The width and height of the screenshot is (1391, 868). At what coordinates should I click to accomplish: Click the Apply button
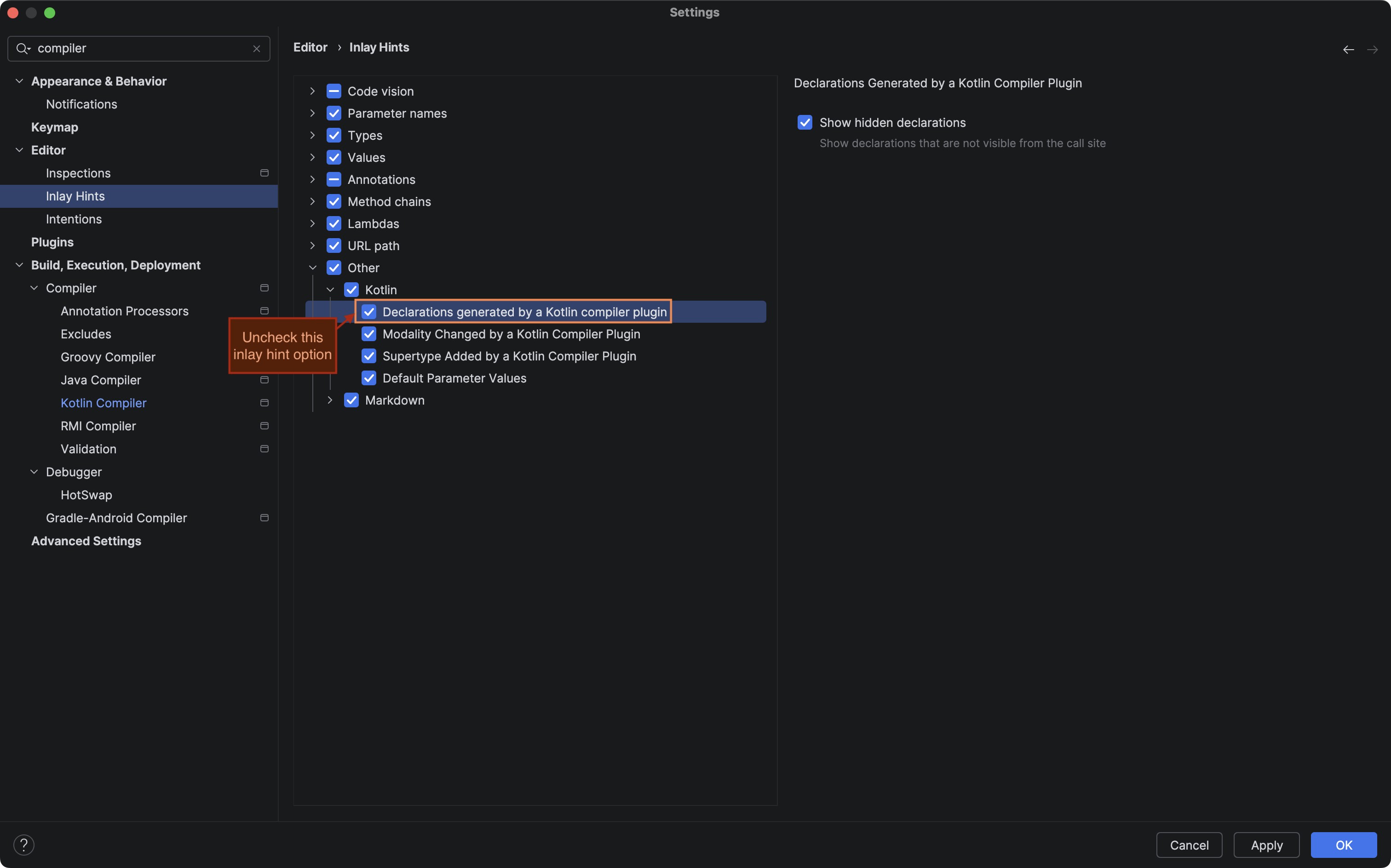click(1266, 845)
